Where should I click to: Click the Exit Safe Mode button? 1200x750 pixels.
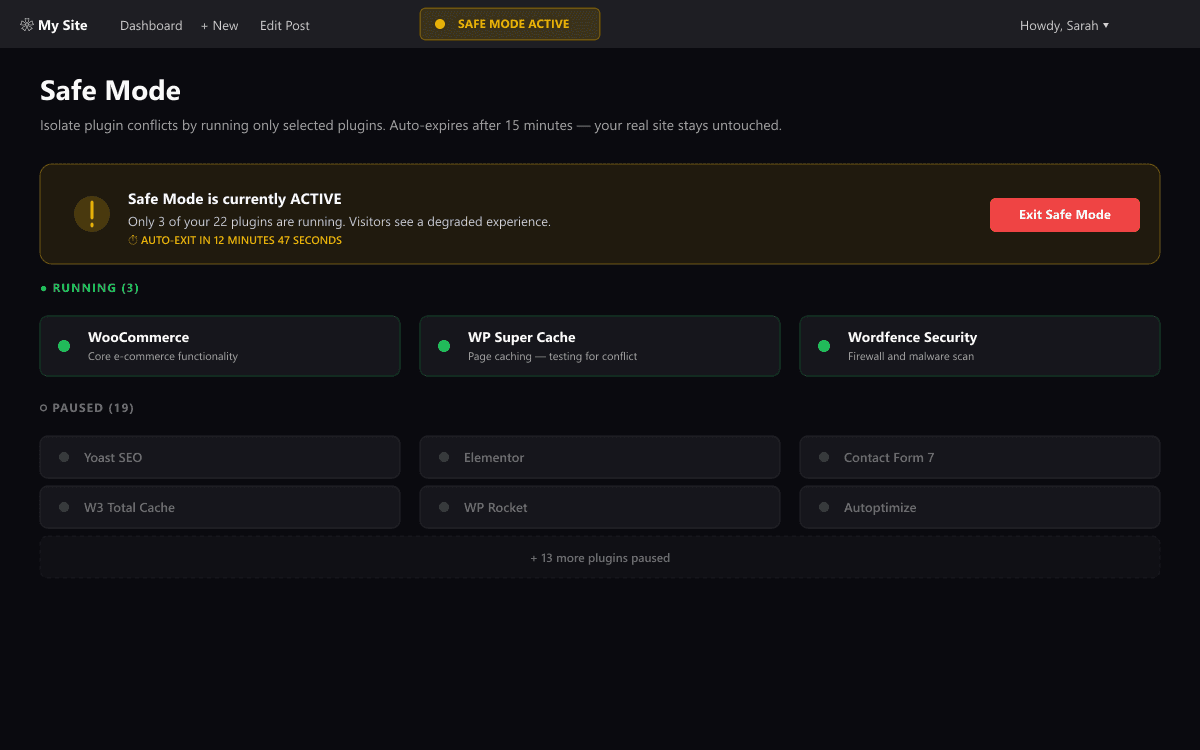click(x=1065, y=214)
